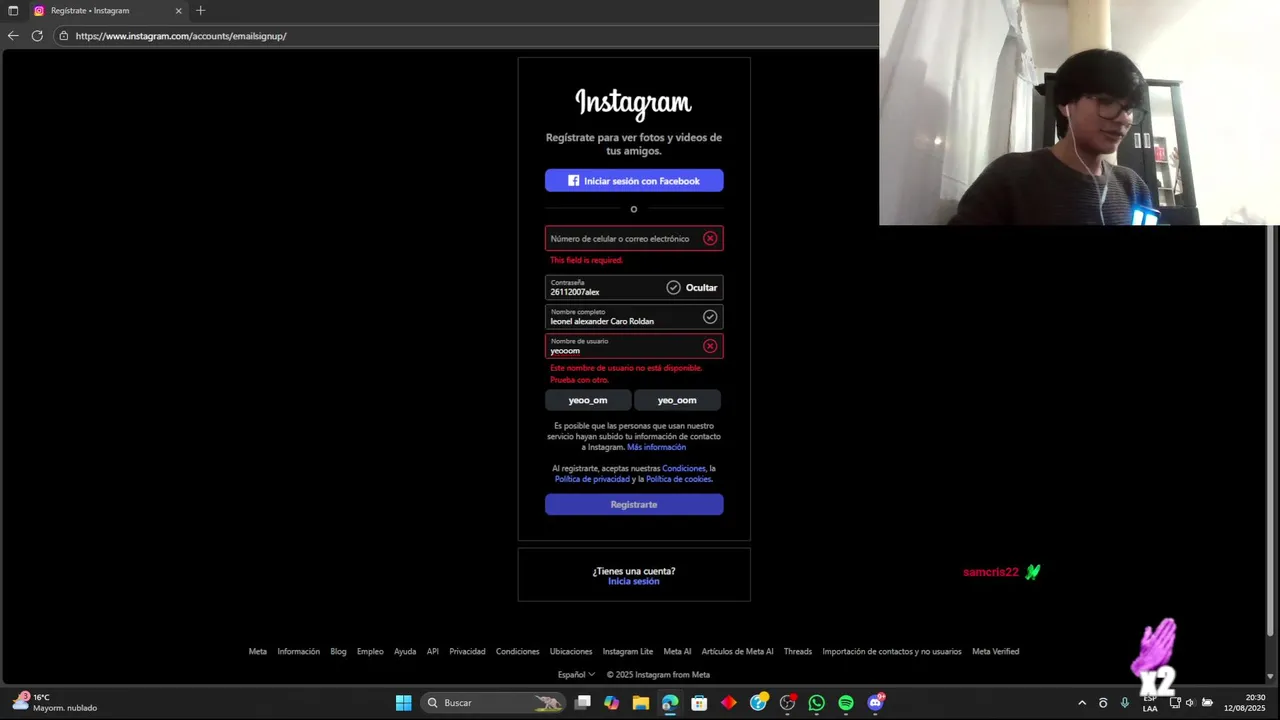The width and height of the screenshot is (1280, 720).
Task: Open the API footer link
Action: pyautogui.click(x=433, y=652)
